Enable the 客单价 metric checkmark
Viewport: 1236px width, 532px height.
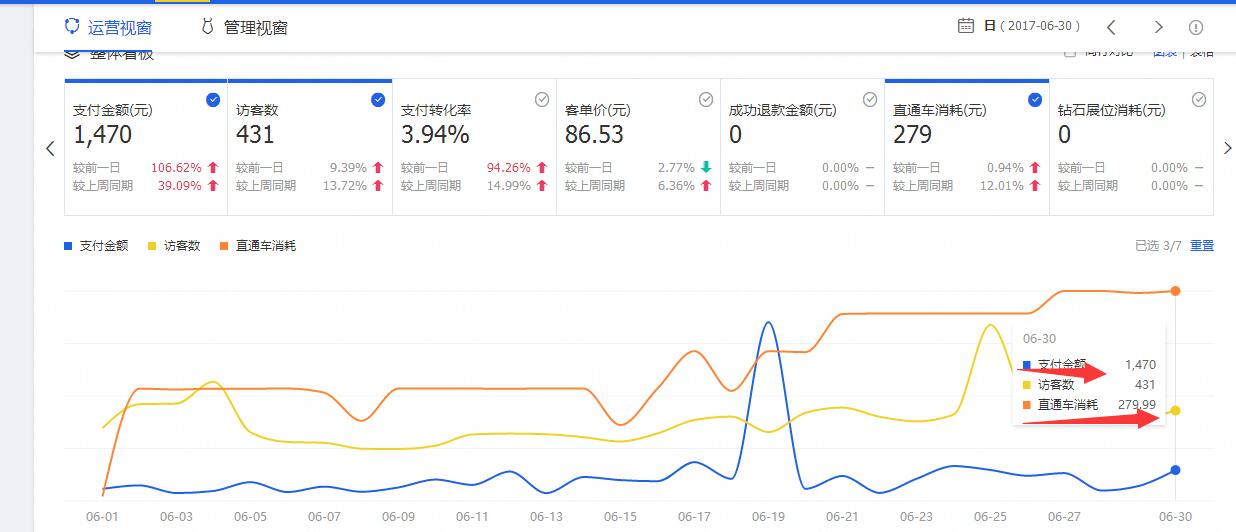click(x=705, y=99)
